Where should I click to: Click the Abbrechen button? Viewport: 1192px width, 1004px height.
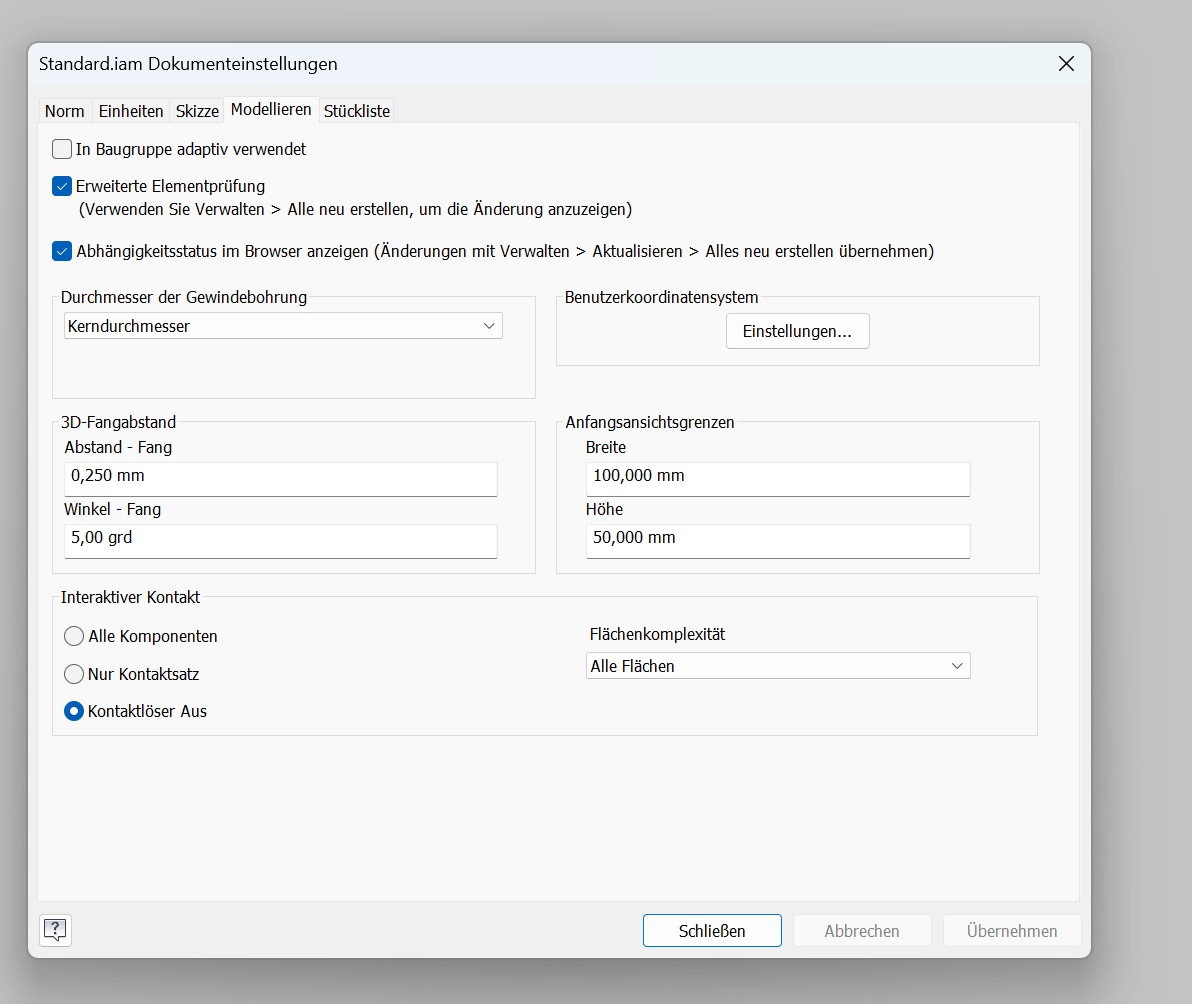(862, 930)
